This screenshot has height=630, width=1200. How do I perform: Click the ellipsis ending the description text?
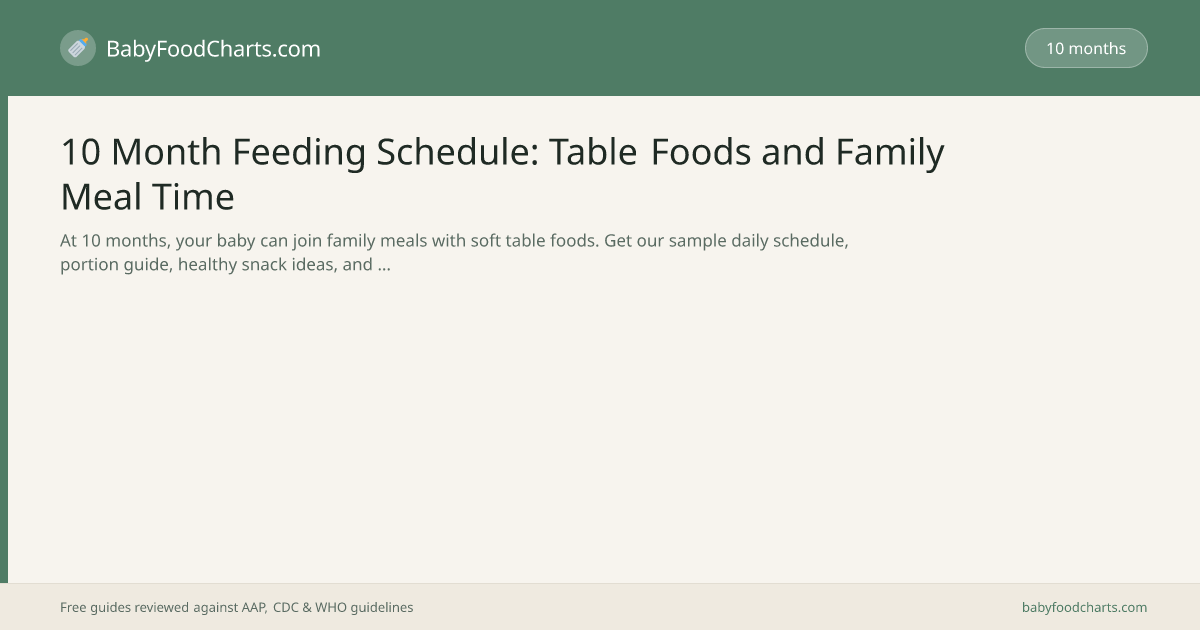[x=384, y=265]
